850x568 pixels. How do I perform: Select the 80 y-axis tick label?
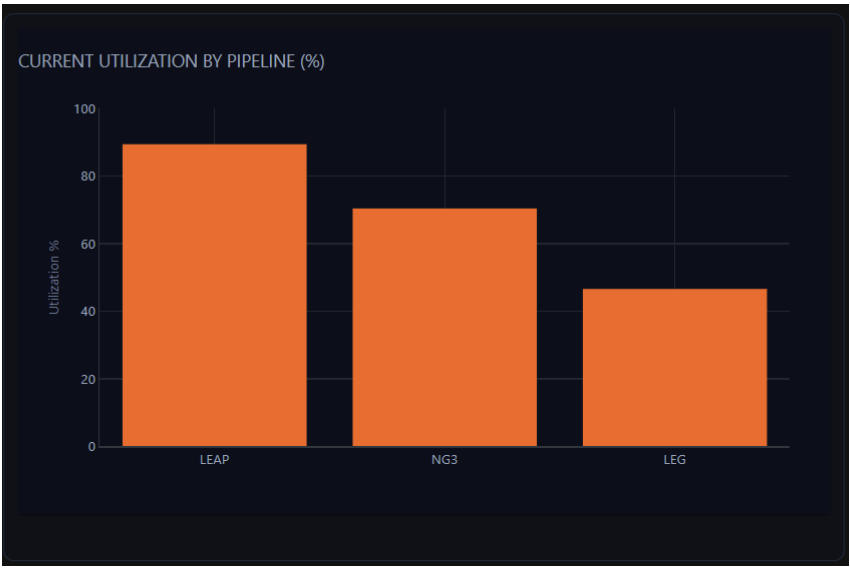tap(87, 177)
